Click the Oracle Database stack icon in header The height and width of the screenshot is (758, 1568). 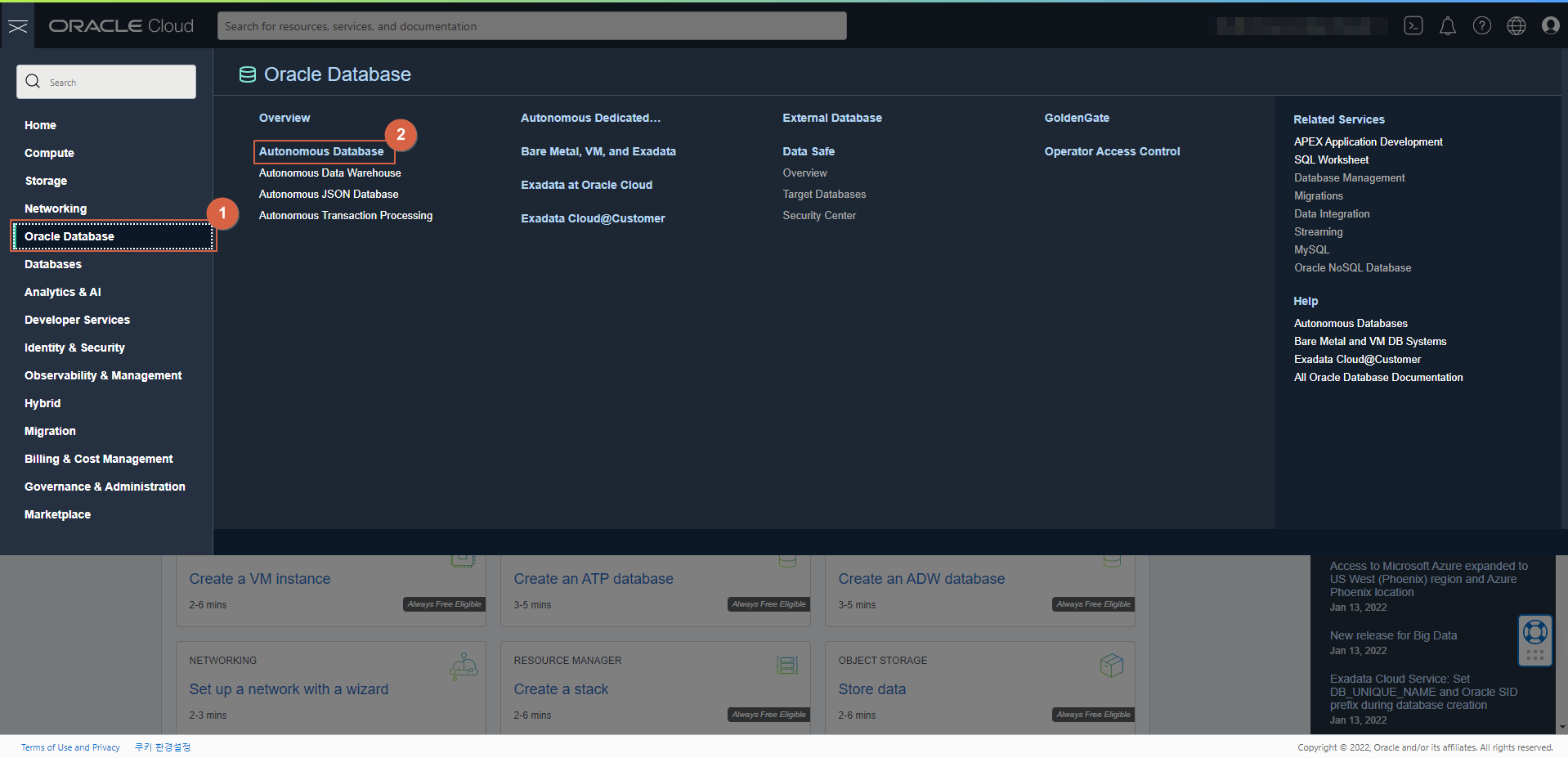click(247, 74)
